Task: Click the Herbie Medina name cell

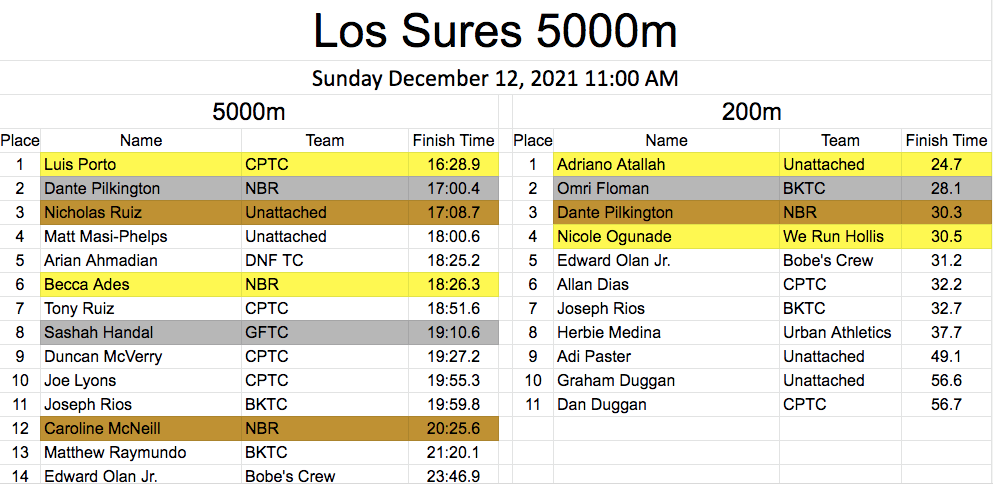Action: pyautogui.click(x=666, y=332)
